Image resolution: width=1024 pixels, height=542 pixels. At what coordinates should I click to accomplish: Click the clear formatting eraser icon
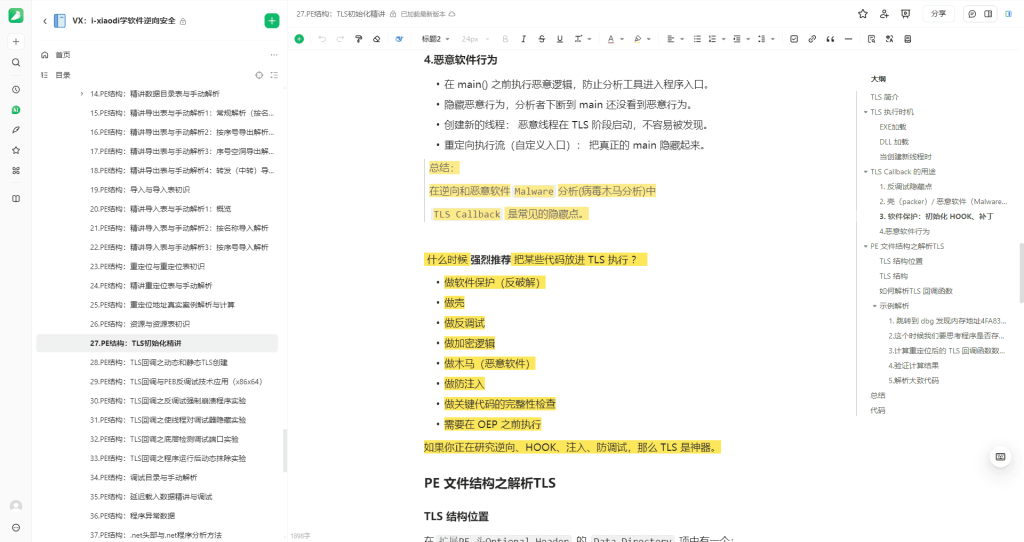click(x=376, y=39)
